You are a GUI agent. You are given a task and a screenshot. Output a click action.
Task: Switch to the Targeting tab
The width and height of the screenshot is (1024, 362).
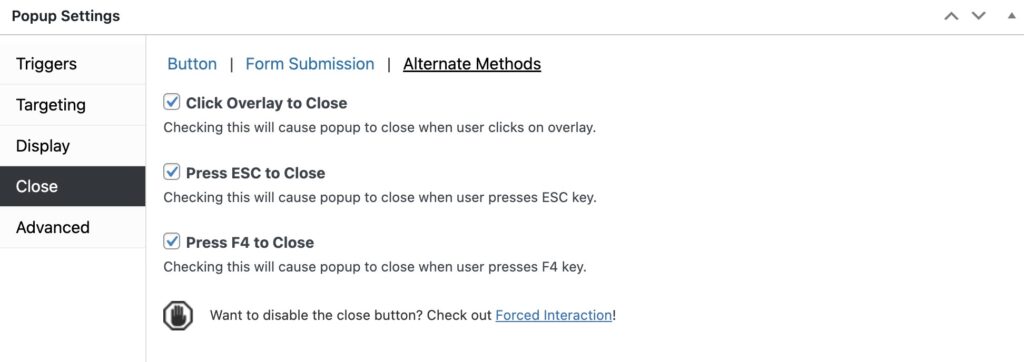tap(72, 105)
